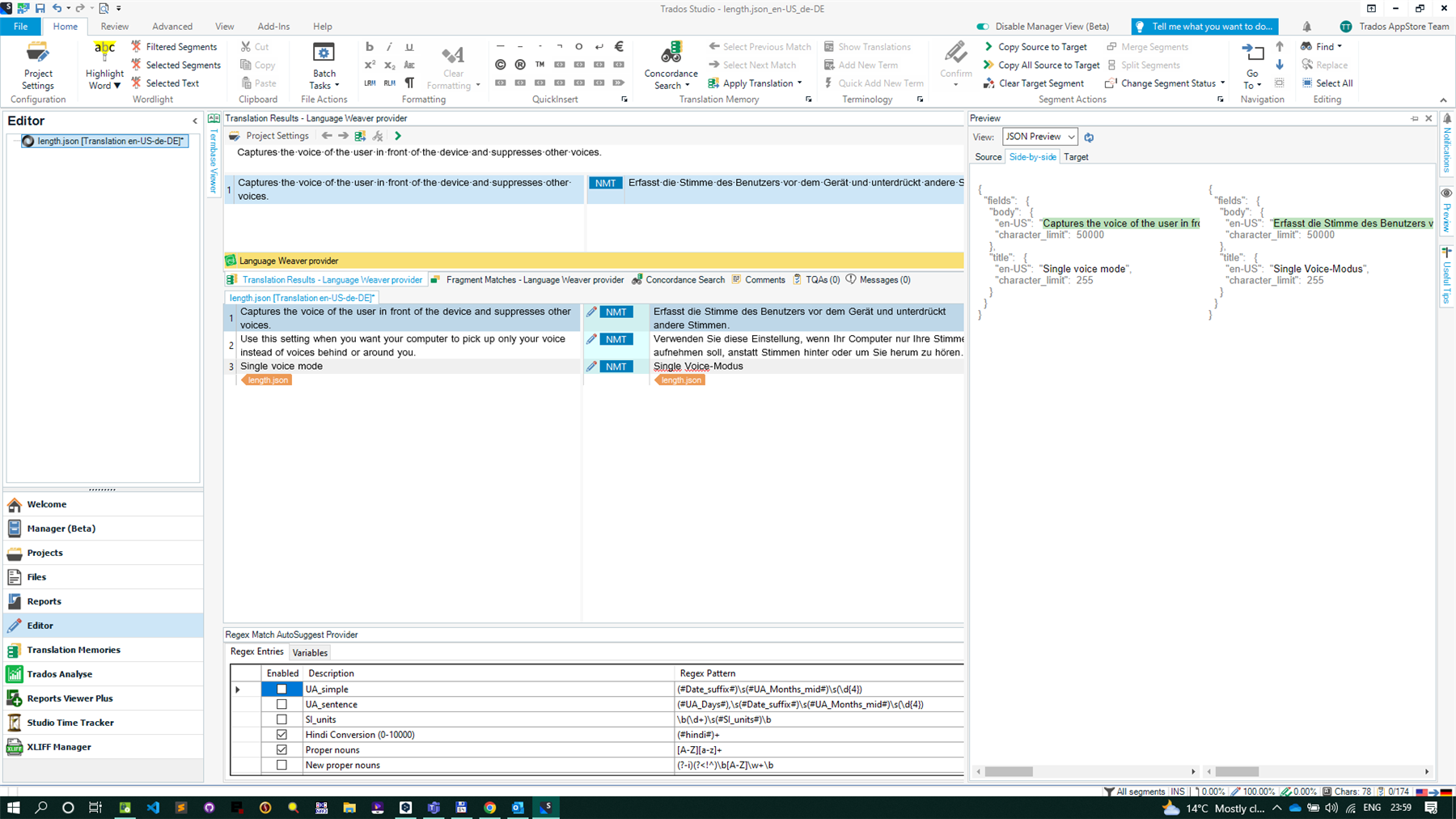Insert copyright symbol
Image resolution: width=1456 pixels, height=819 pixels.
tap(501, 65)
